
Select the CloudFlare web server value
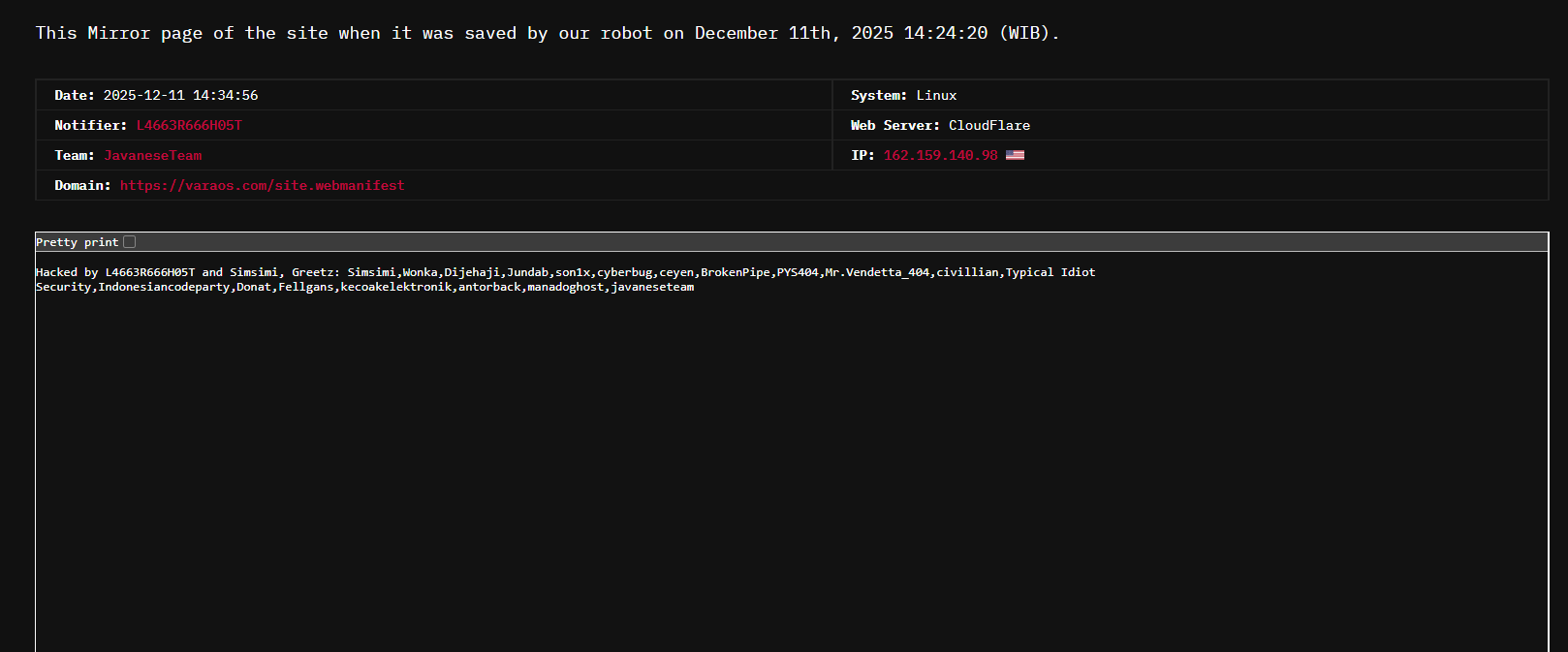[x=988, y=125]
